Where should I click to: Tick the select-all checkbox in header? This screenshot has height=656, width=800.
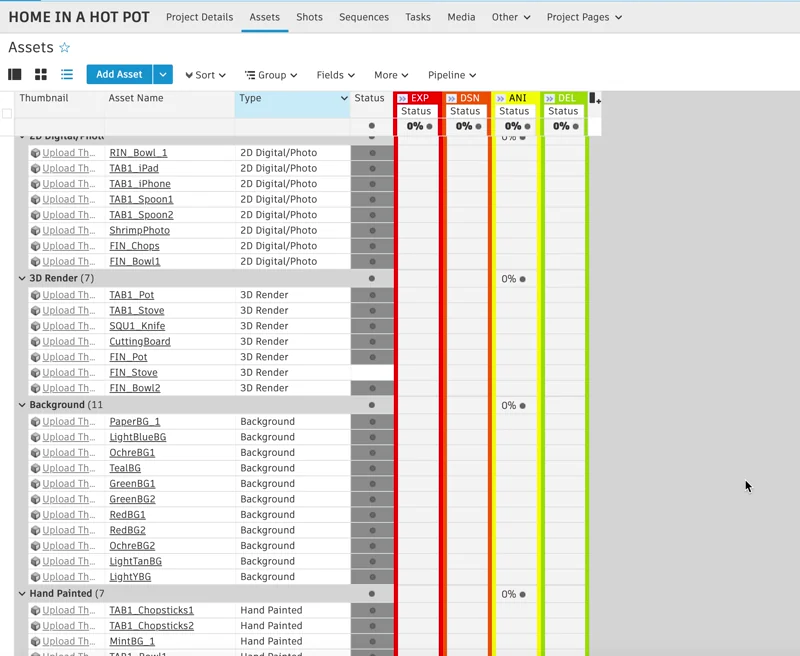[x=8, y=113]
